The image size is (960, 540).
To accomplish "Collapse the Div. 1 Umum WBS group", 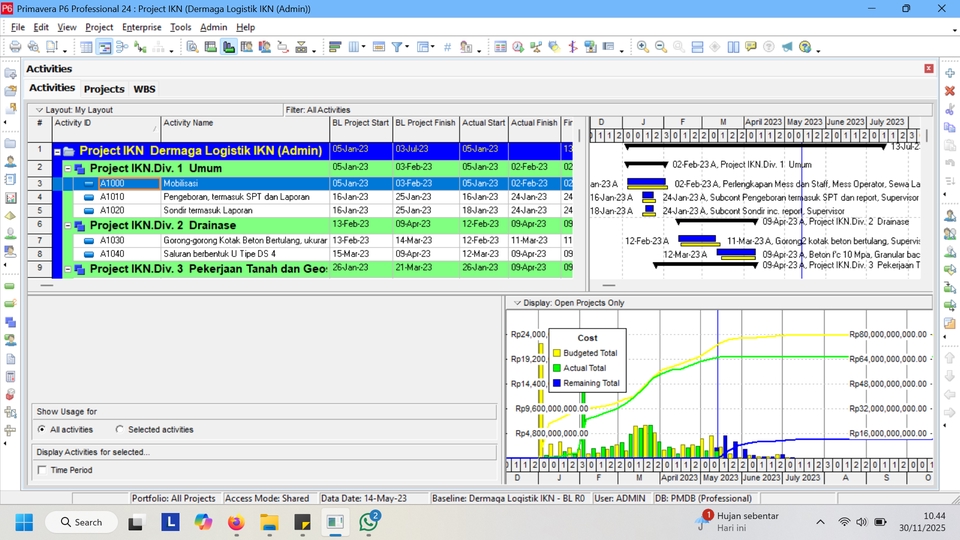I will (68, 168).
